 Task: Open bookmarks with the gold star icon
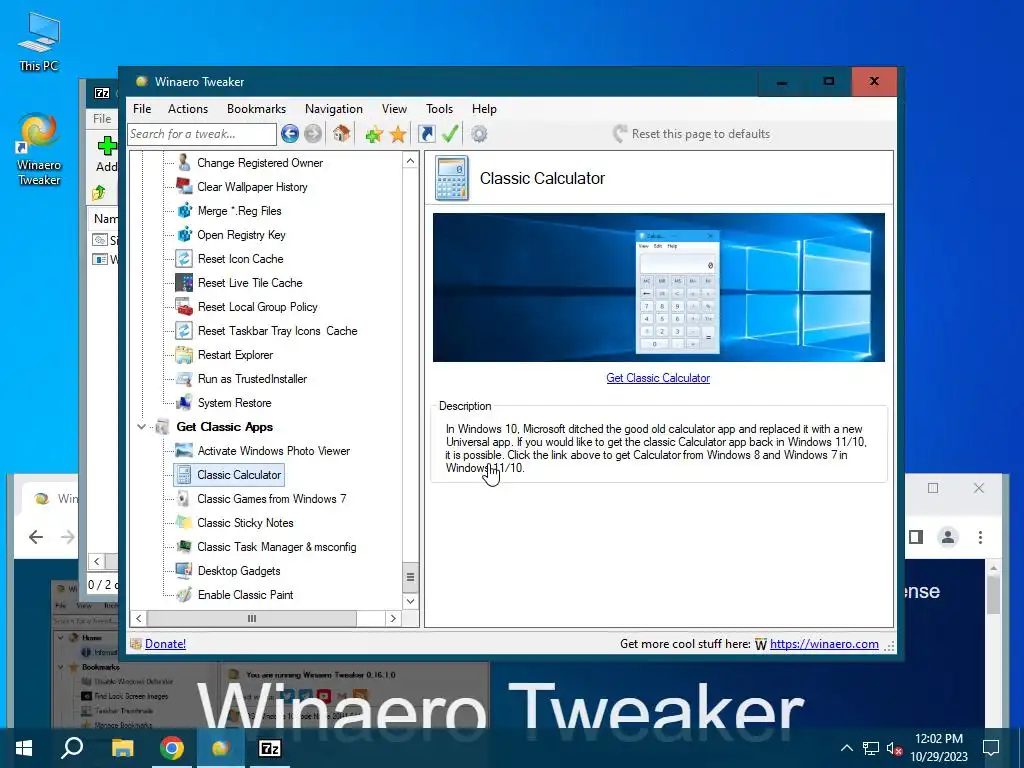398,135
